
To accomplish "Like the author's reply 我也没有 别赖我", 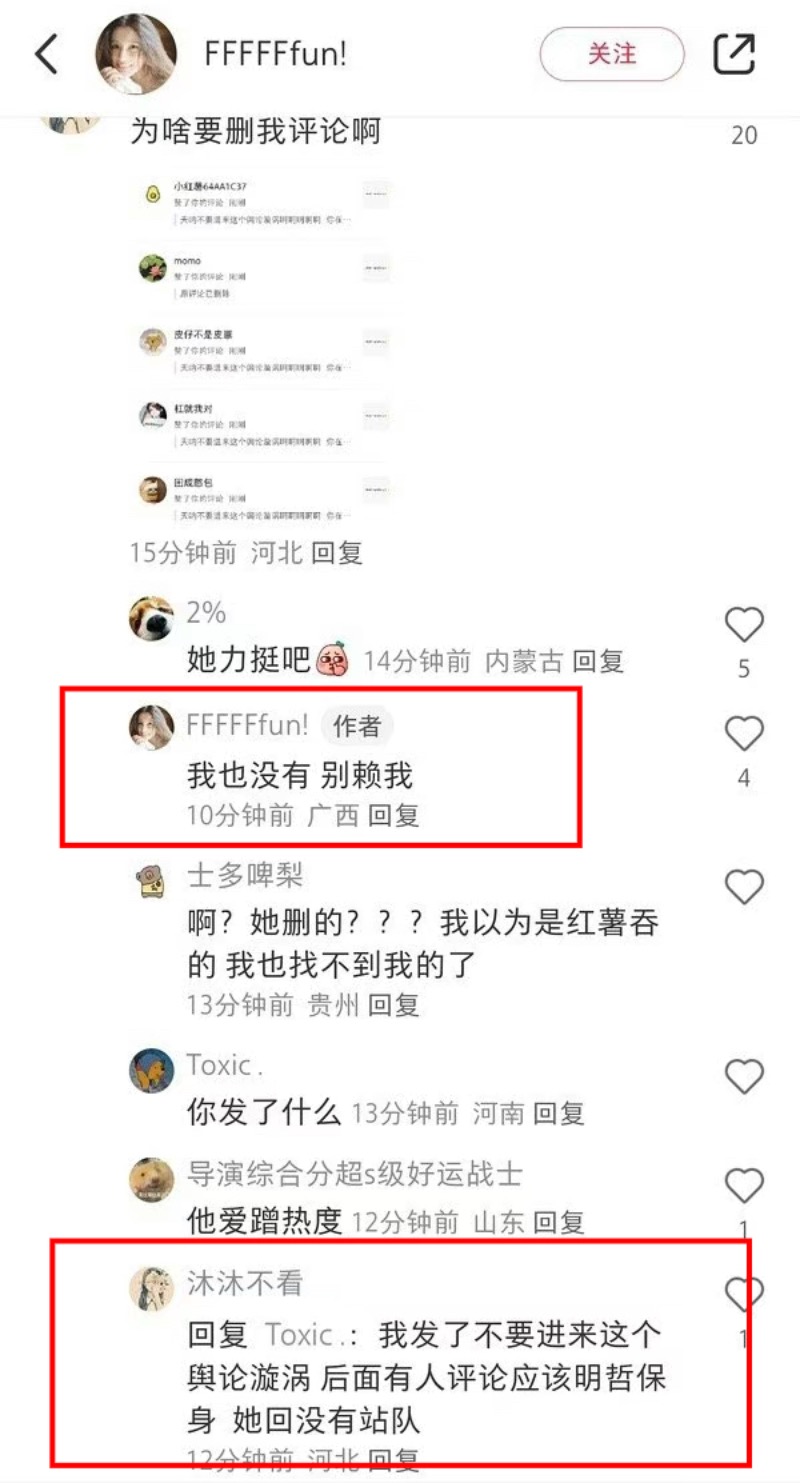I will pos(744,734).
